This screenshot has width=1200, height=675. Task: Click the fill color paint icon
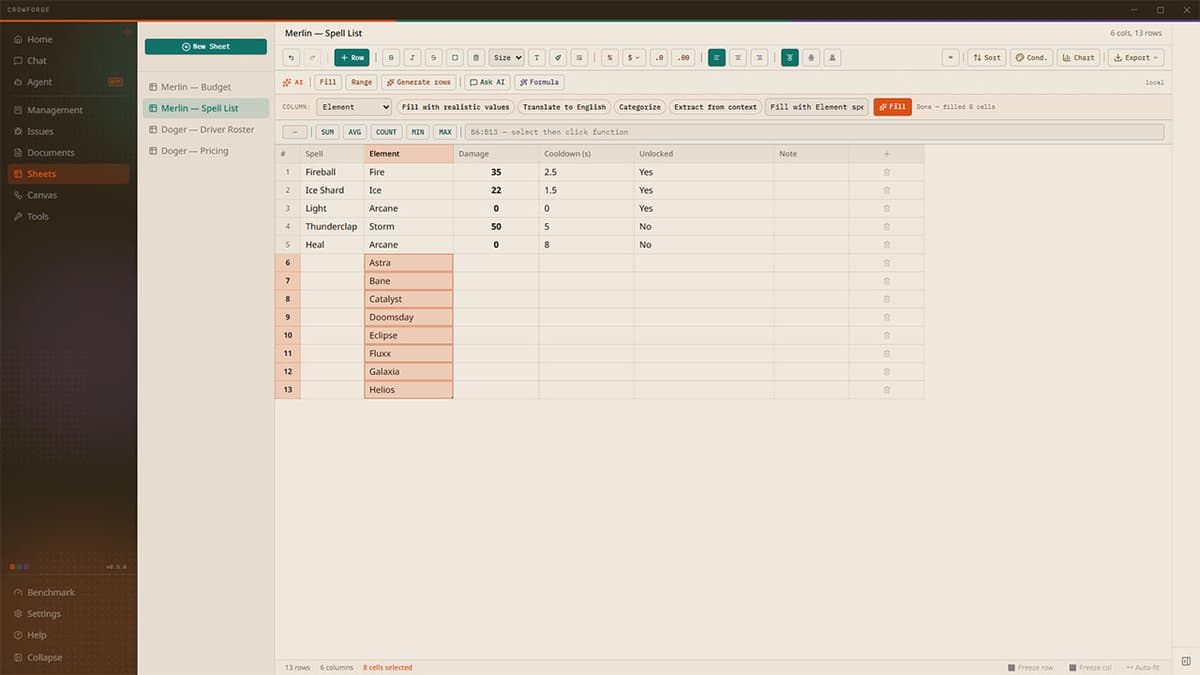(558, 58)
